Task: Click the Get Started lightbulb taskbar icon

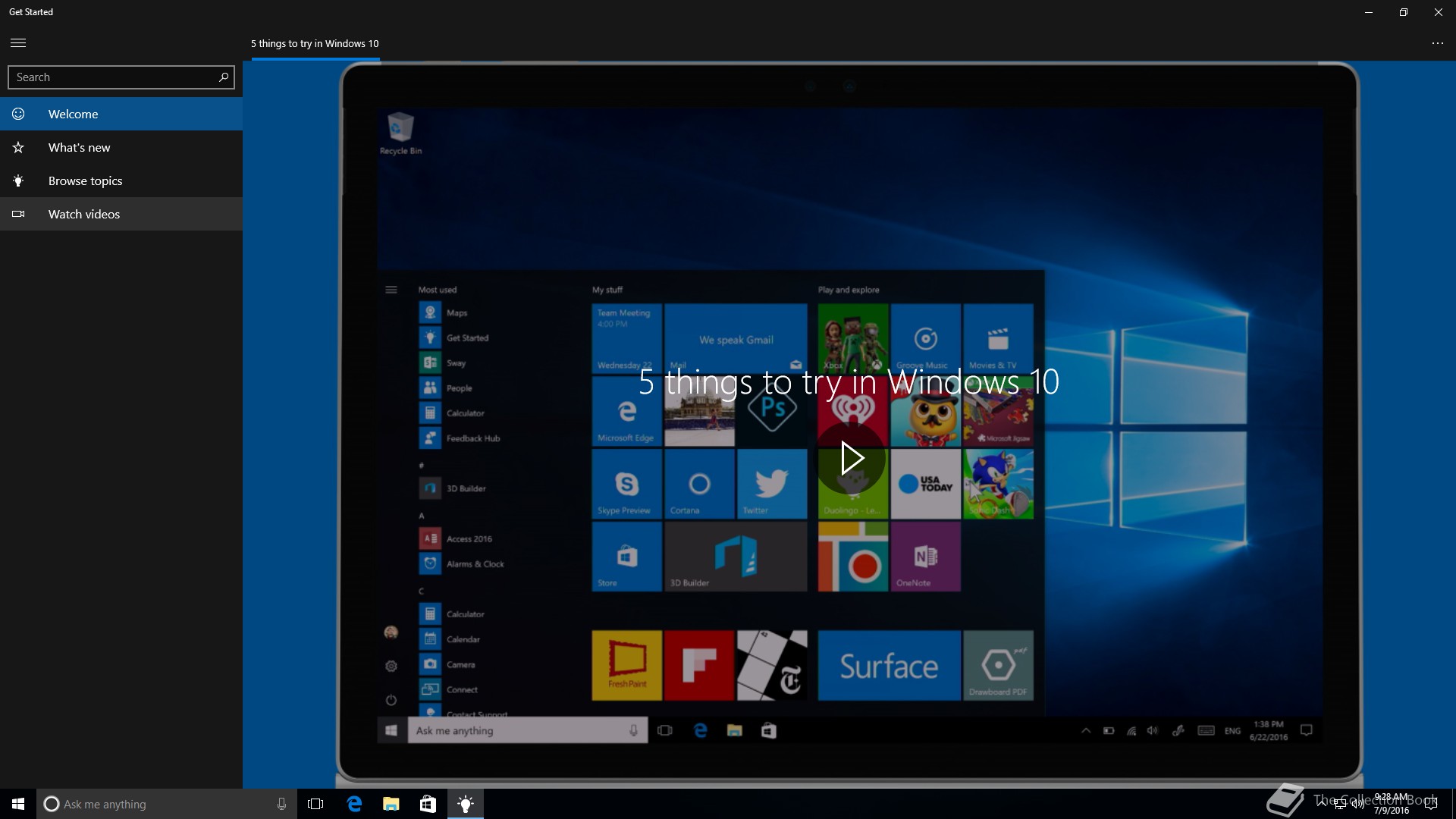Action: click(466, 804)
